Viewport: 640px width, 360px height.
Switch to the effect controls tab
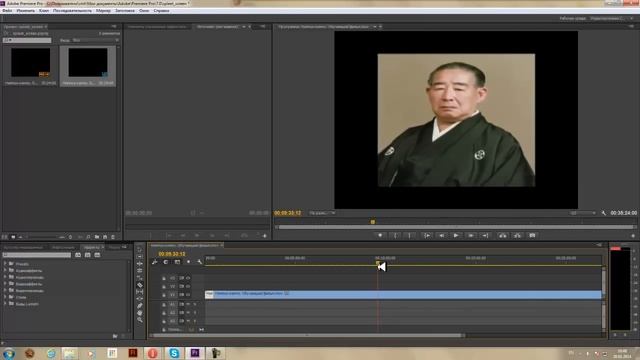pos(156,27)
